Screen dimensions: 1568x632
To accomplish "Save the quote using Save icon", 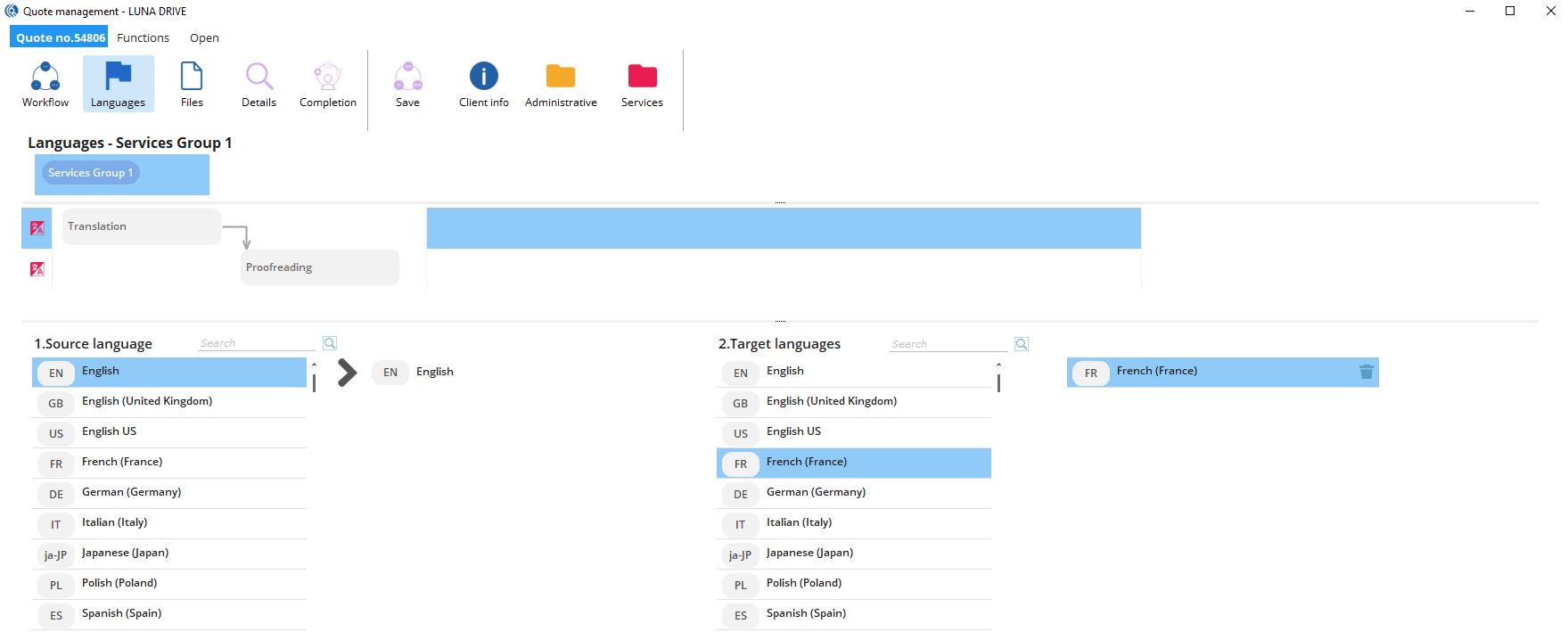I will 407,78.
